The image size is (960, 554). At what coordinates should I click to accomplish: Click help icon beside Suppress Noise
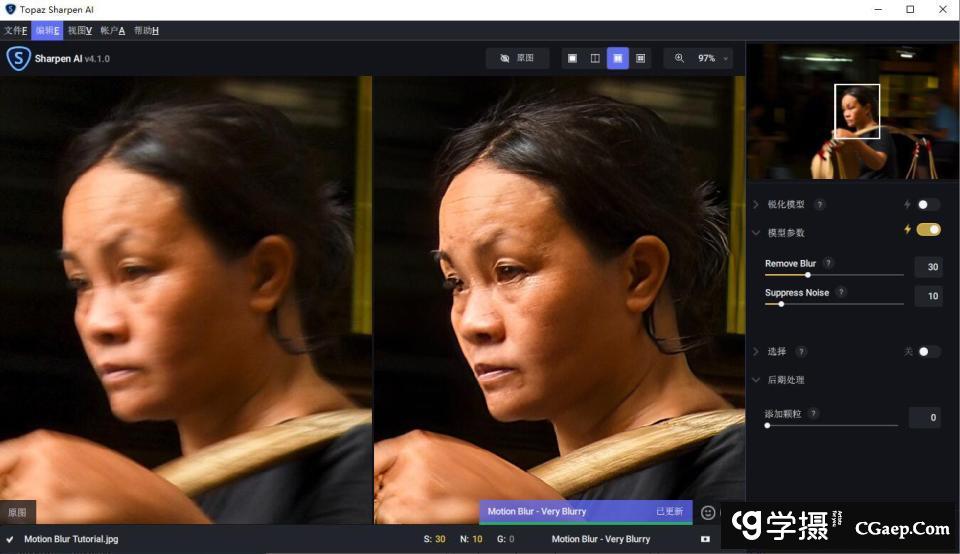coord(841,293)
